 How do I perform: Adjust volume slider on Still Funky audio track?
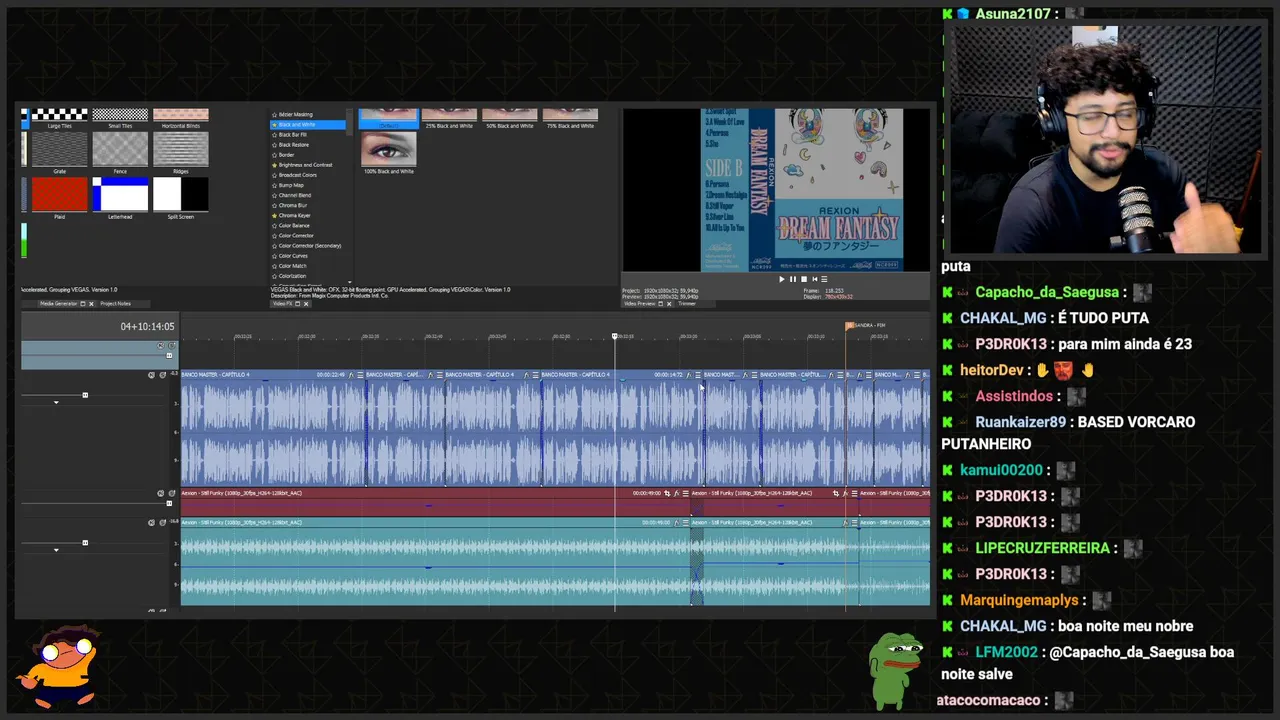(x=85, y=542)
